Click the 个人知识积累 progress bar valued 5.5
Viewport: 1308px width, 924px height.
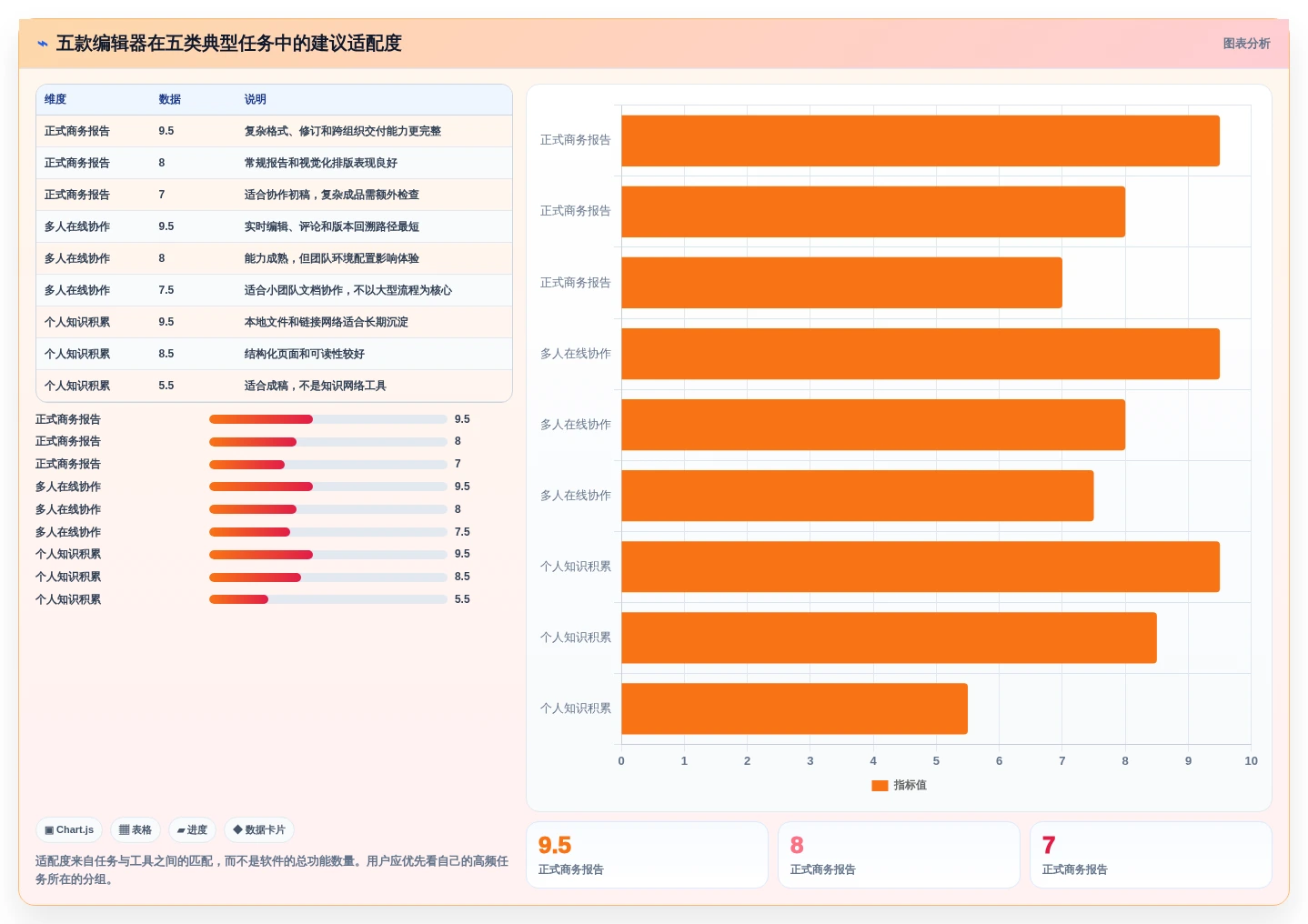click(x=328, y=599)
